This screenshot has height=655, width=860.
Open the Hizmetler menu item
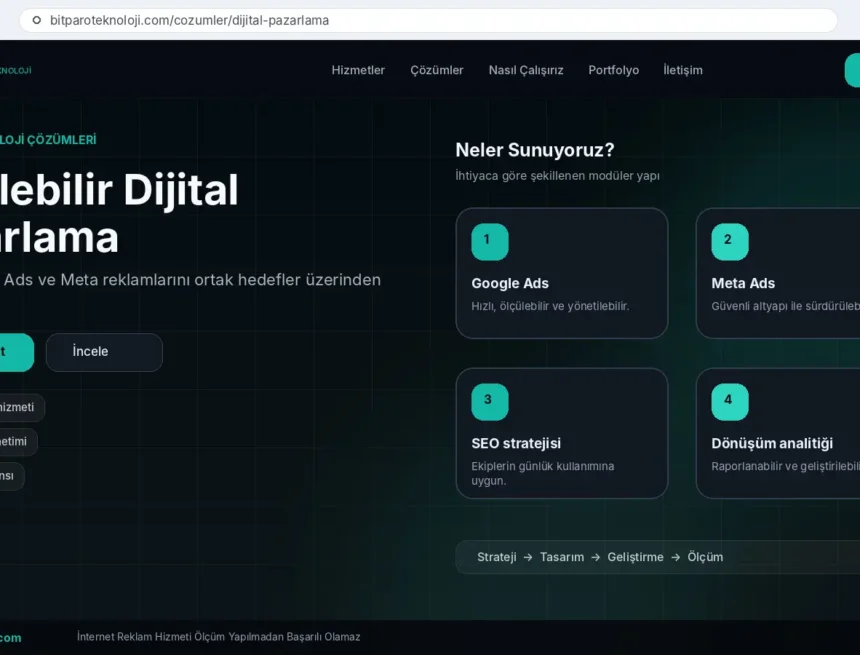[x=358, y=70]
